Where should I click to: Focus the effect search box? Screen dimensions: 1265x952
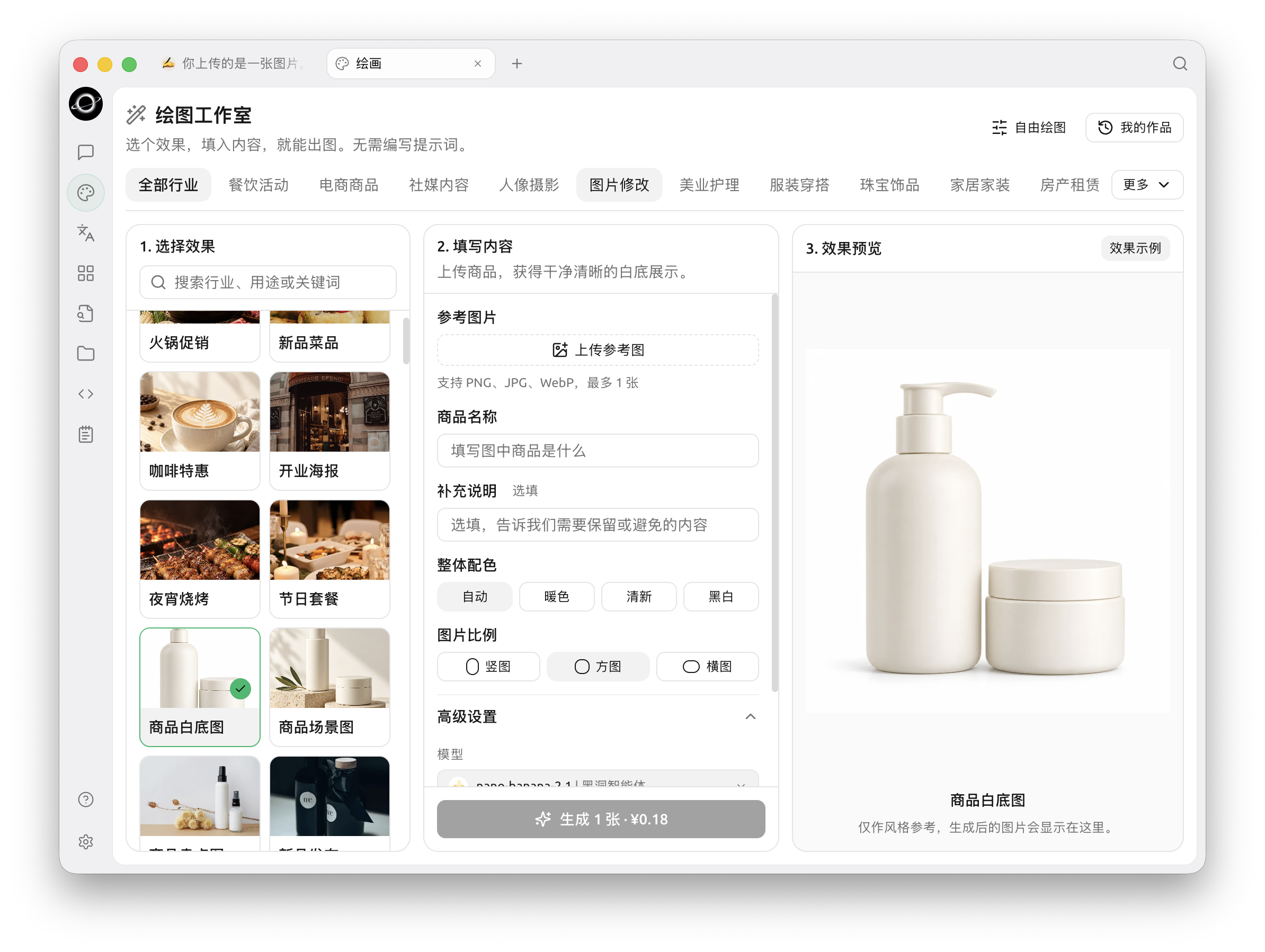(268, 282)
